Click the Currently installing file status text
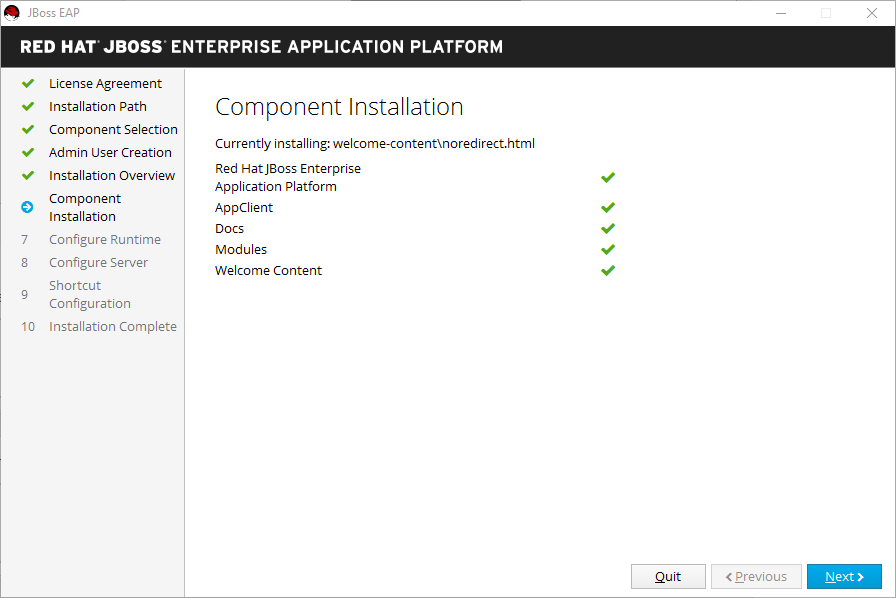Screen dimensions: 896x598 click(374, 143)
